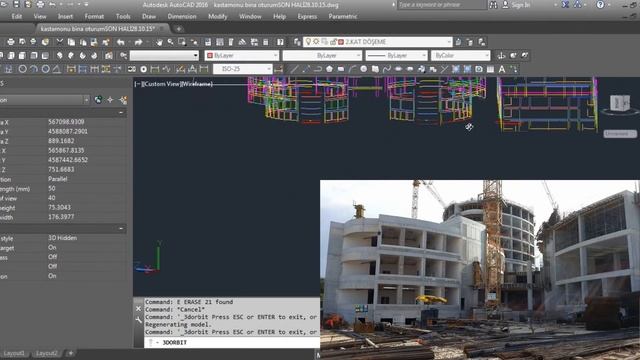Open the Draw menu
The width and height of the screenshot is (640, 360).
(149, 16)
